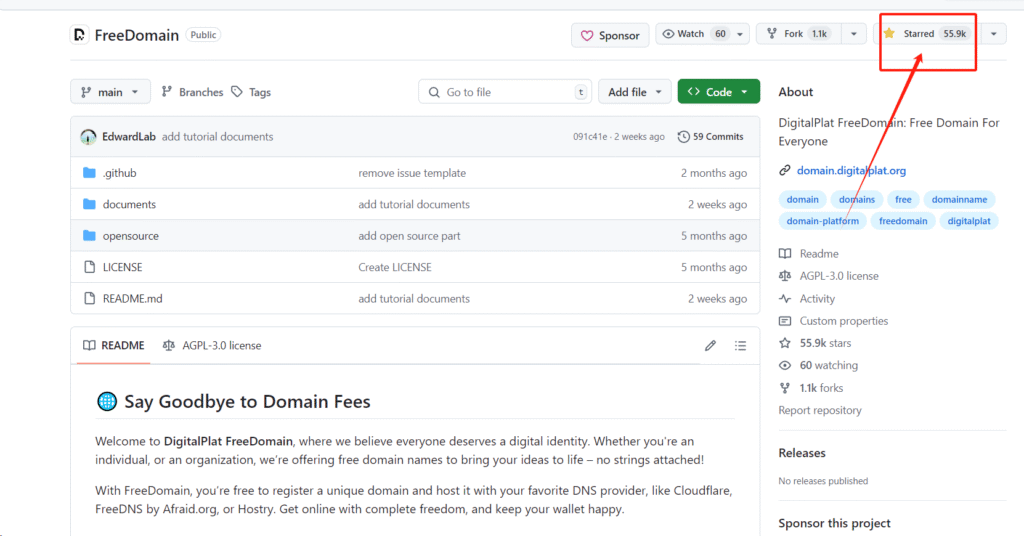Image resolution: width=1024 pixels, height=536 pixels.
Task: Click the heart Sponsor button
Action: (x=610, y=35)
